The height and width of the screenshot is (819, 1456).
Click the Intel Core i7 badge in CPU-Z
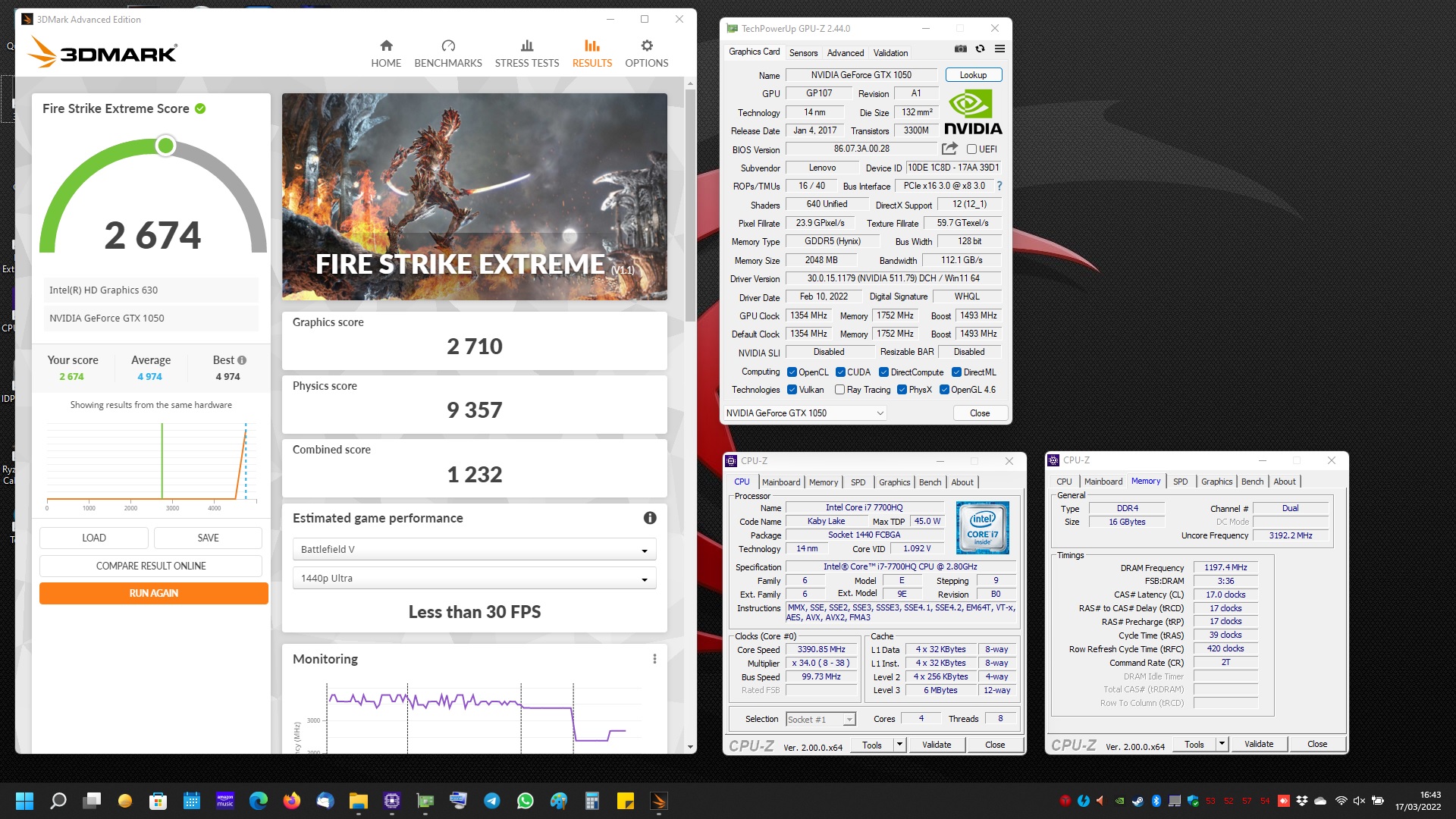click(x=982, y=527)
